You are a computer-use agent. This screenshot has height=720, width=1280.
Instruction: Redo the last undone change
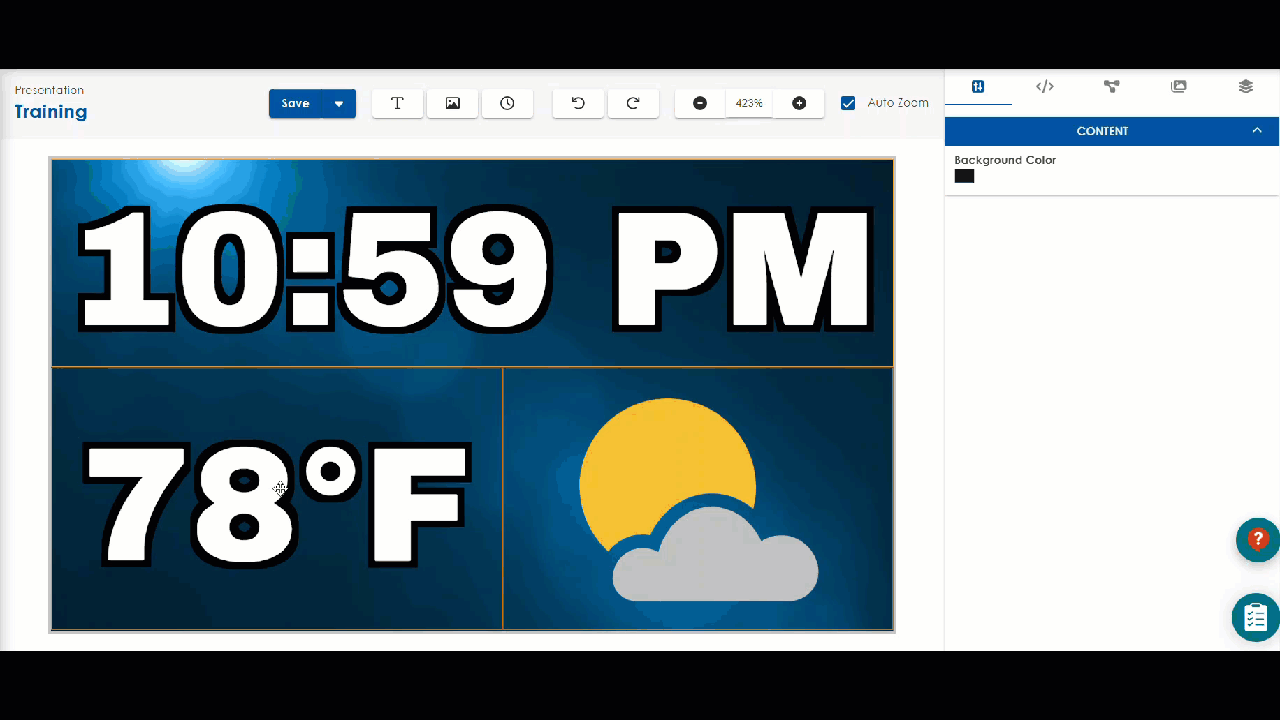tap(633, 103)
